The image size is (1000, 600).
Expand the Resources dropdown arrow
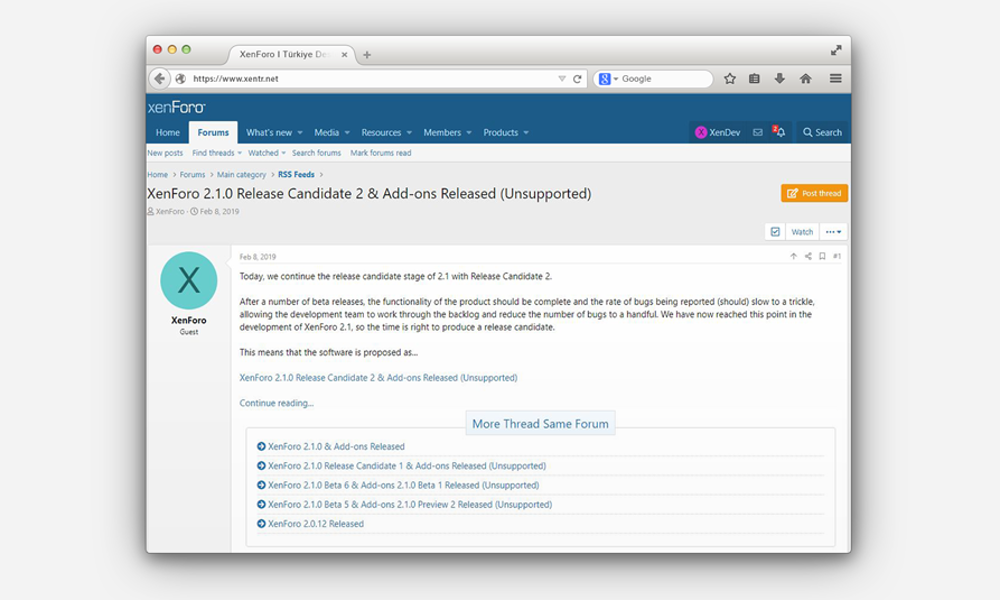click(409, 133)
